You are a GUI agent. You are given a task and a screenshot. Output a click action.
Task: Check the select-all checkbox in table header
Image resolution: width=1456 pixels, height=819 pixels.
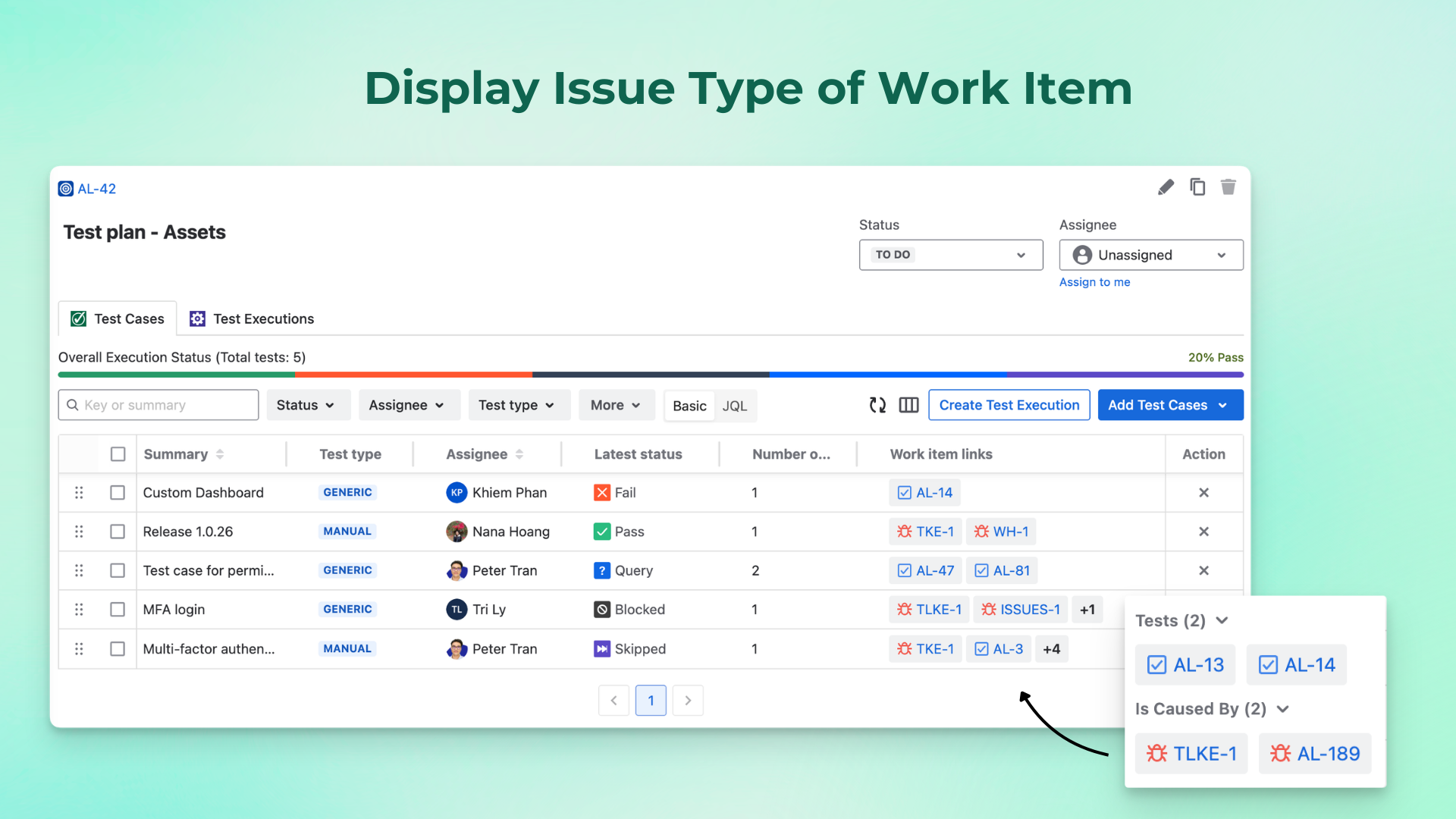tap(118, 453)
